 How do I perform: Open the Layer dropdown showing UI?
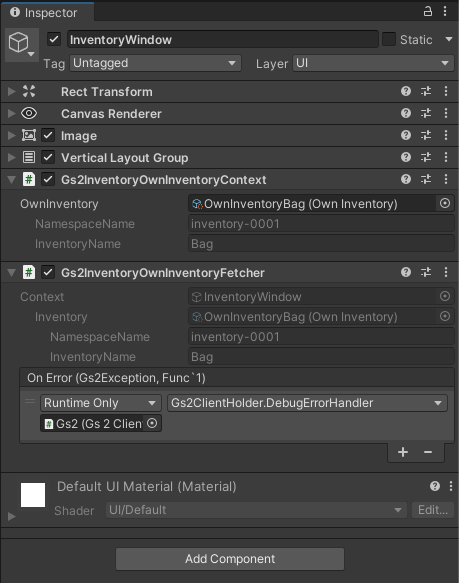(x=373, y=63)
